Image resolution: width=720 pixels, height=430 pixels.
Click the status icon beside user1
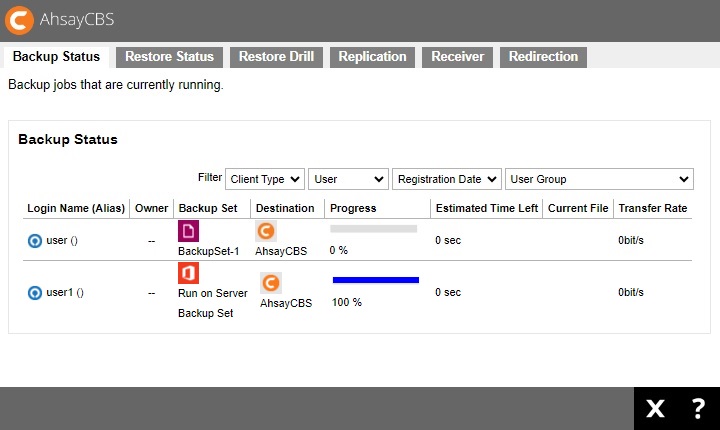(35, 293)
